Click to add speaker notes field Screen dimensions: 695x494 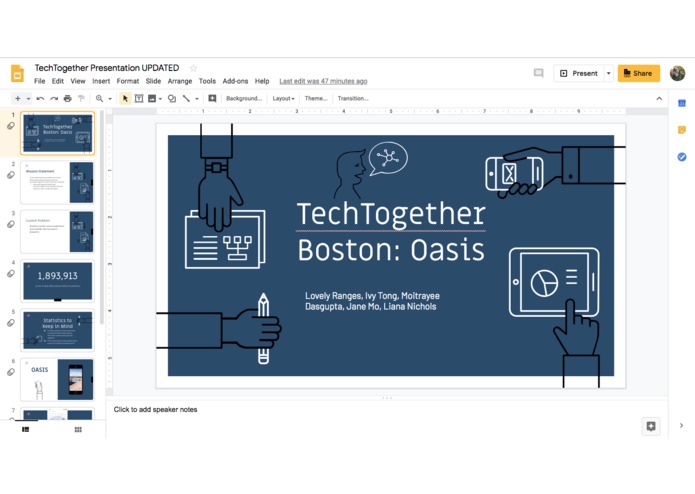(155, 409)
